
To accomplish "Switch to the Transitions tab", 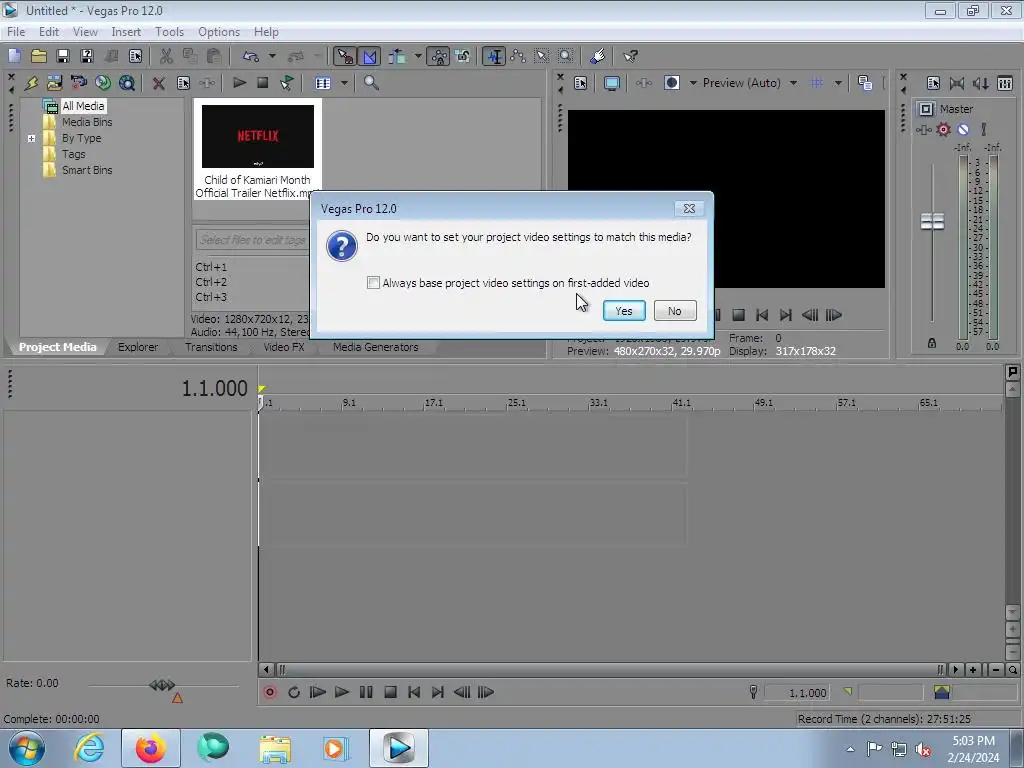I will 211,347.
